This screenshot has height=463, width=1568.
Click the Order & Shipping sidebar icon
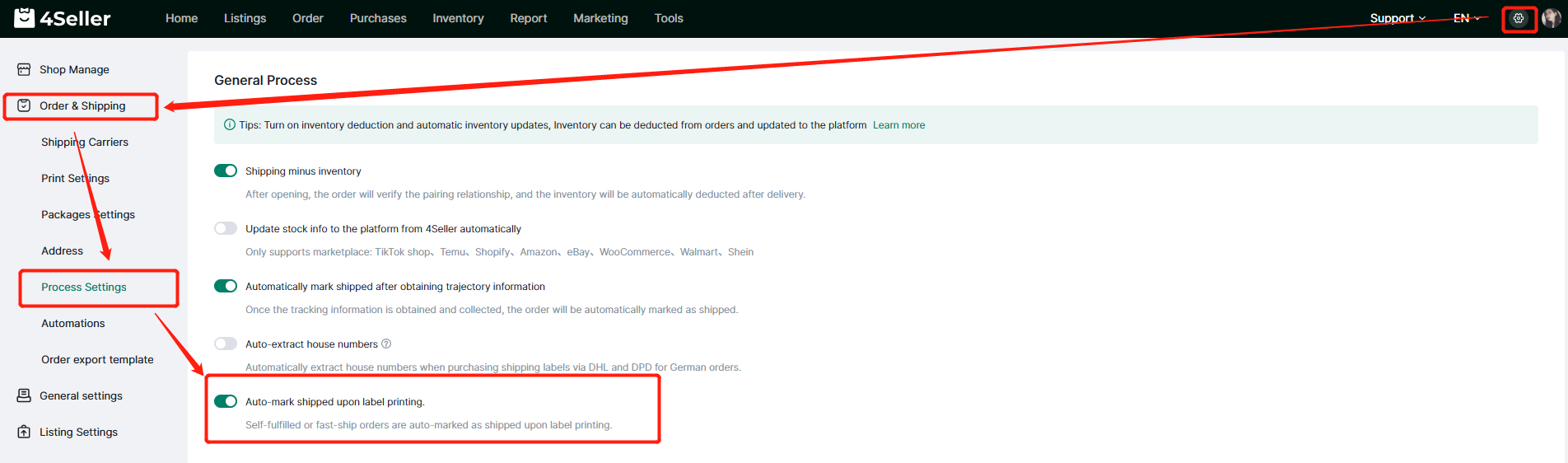[x=24, y=106]
